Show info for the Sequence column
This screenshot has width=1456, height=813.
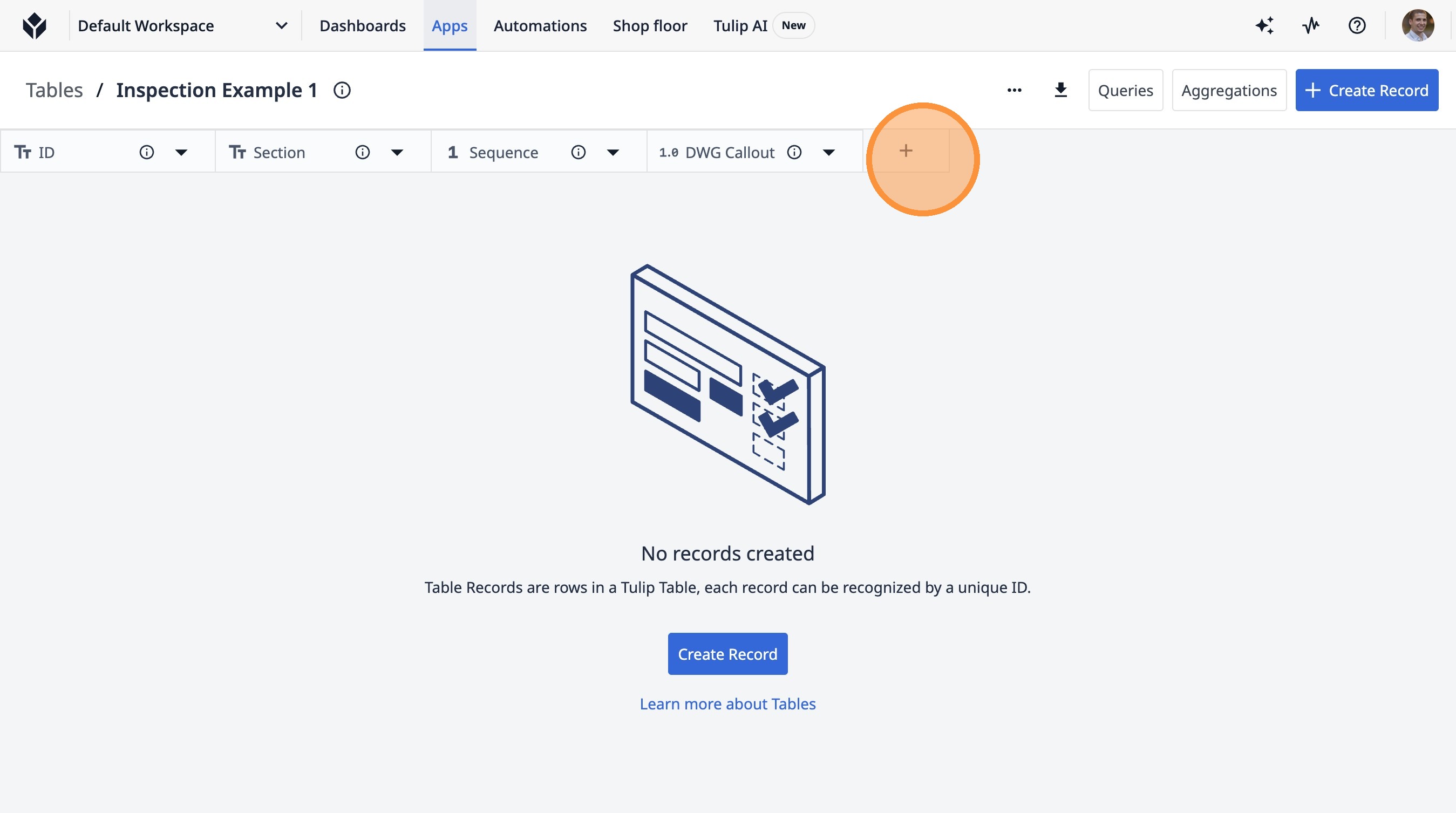(x=578, y=153)
